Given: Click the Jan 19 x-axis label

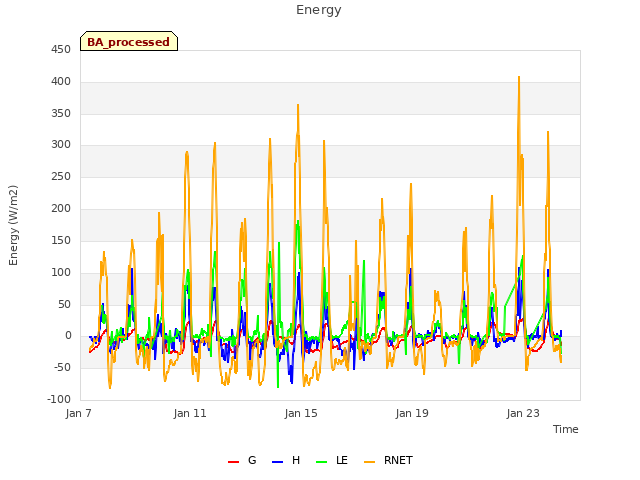Looking at the screenshot, I should pos(412,413).
